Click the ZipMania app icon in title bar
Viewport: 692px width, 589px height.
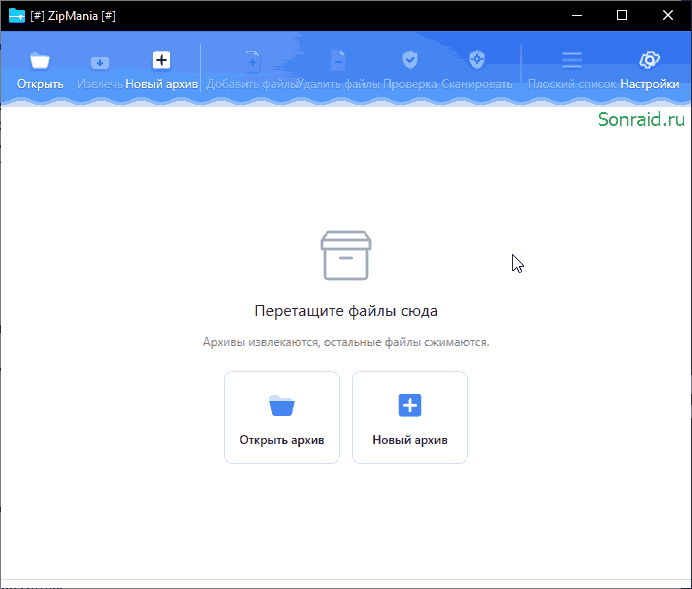tap(17, 15)
